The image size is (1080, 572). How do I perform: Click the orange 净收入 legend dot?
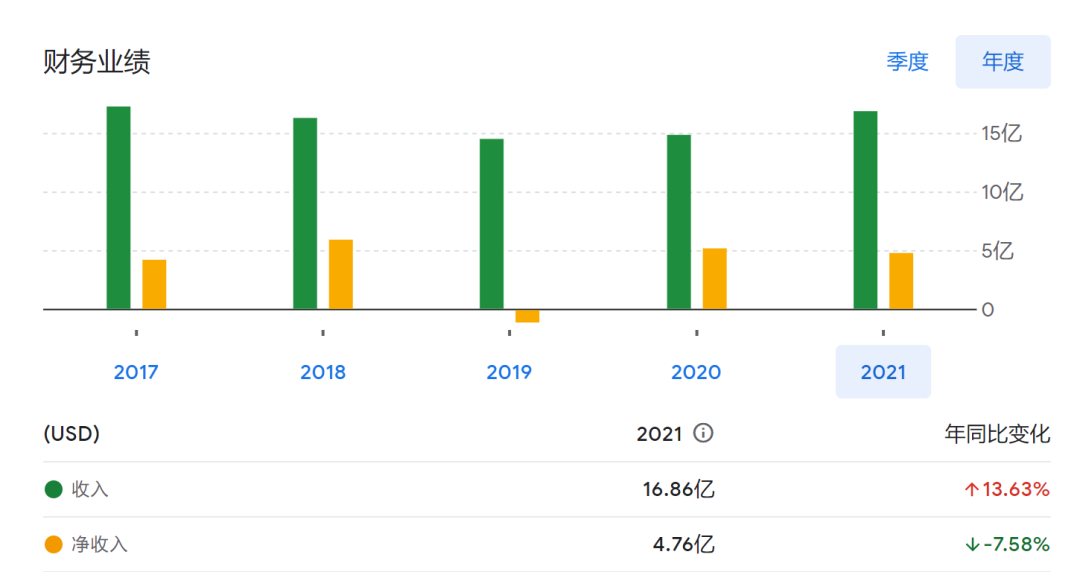(54, 544)
